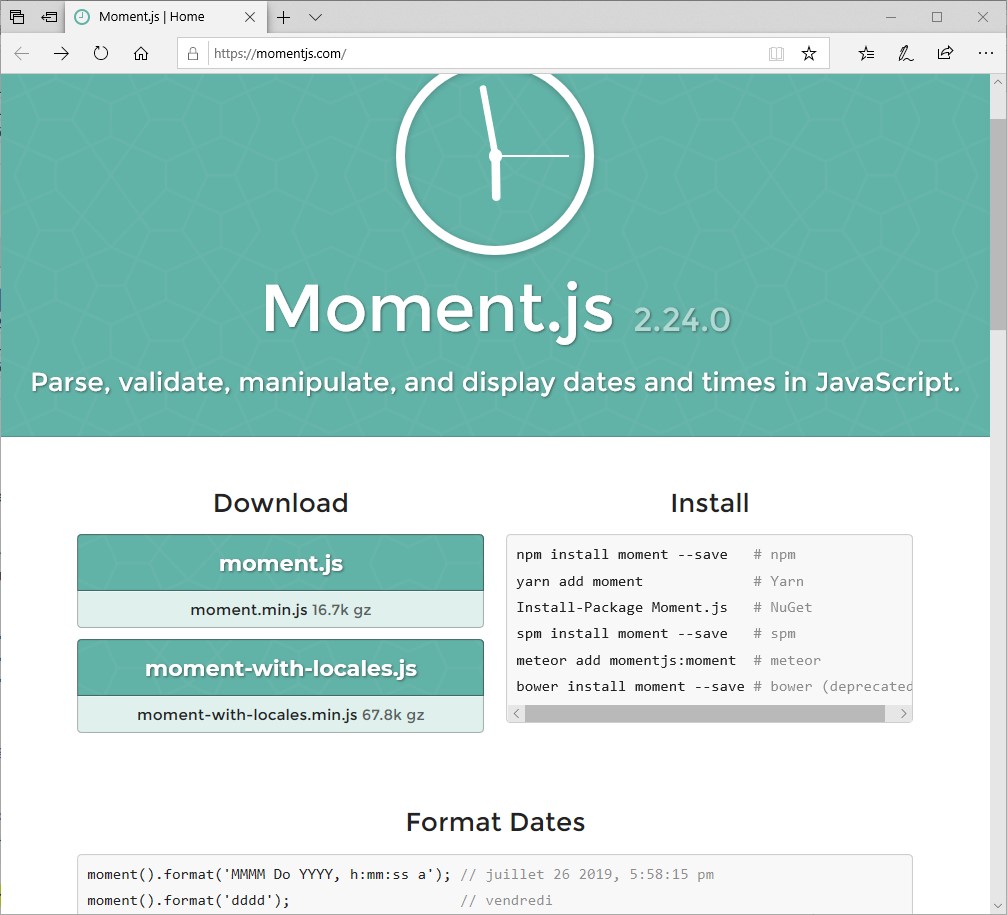The height and width of the screenshot is (915, 1007).
Task: Click Install-Package Moment.js line
Action: [664, 607]
